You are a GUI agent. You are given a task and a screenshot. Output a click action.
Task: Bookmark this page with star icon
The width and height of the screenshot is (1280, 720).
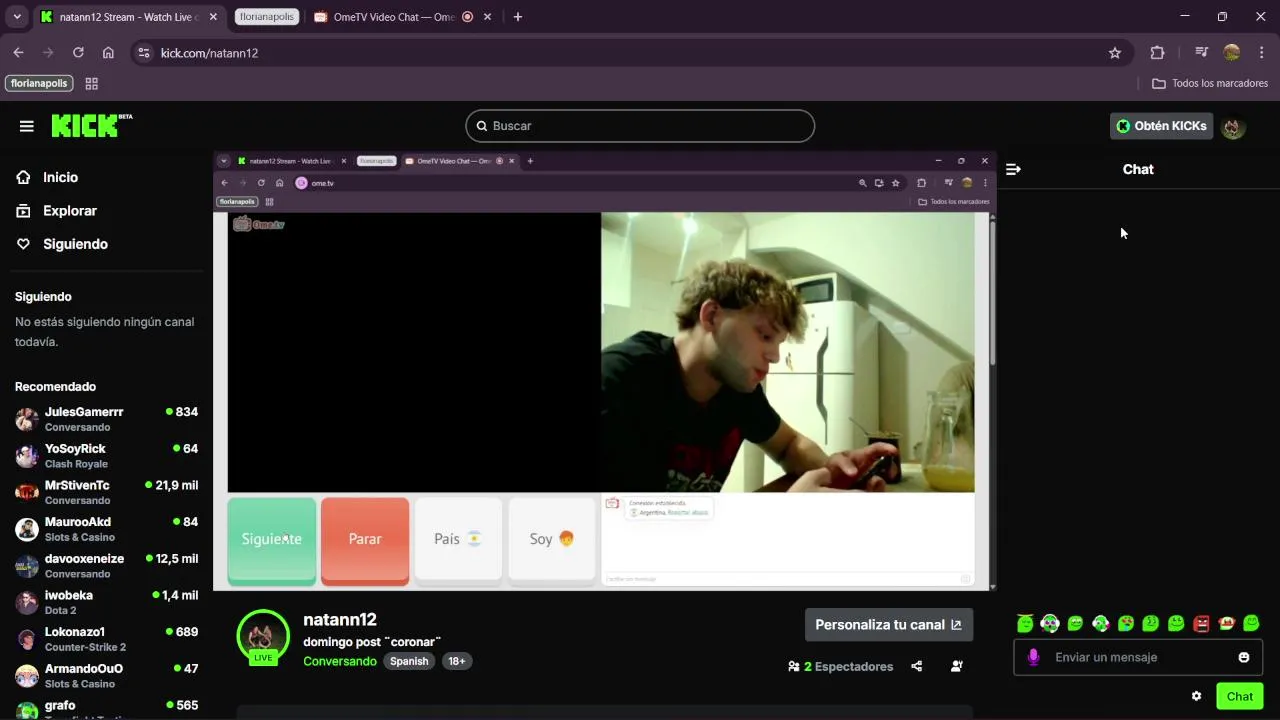click(1115, 53)
